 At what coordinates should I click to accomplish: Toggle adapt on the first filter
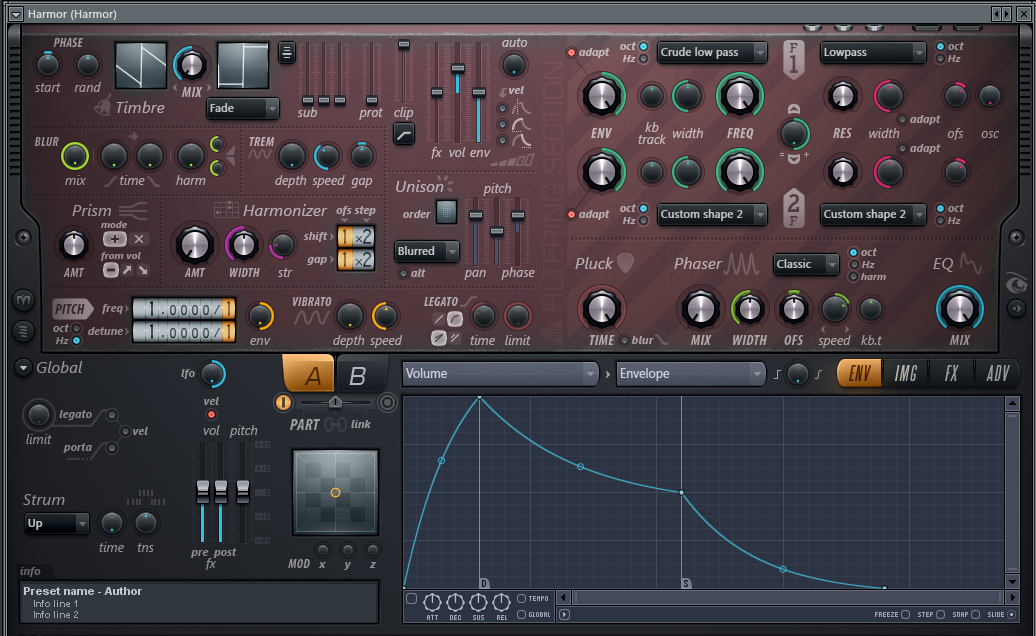(572, 53)
